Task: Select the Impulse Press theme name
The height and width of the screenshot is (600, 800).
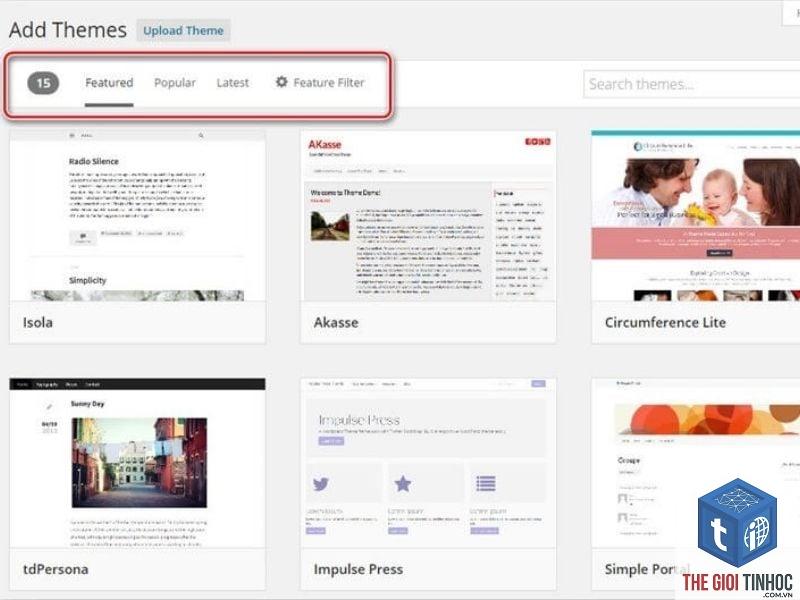Action: (x=358, y=569)
